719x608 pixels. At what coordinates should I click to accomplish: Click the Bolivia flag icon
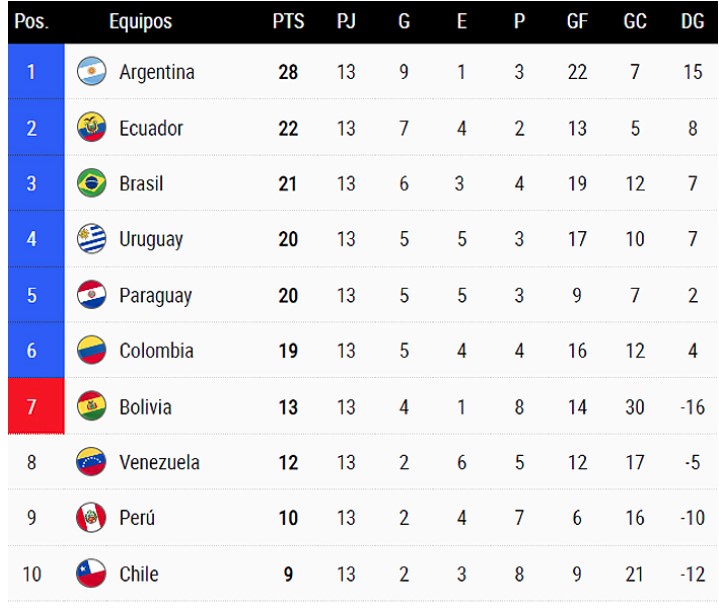91,407
